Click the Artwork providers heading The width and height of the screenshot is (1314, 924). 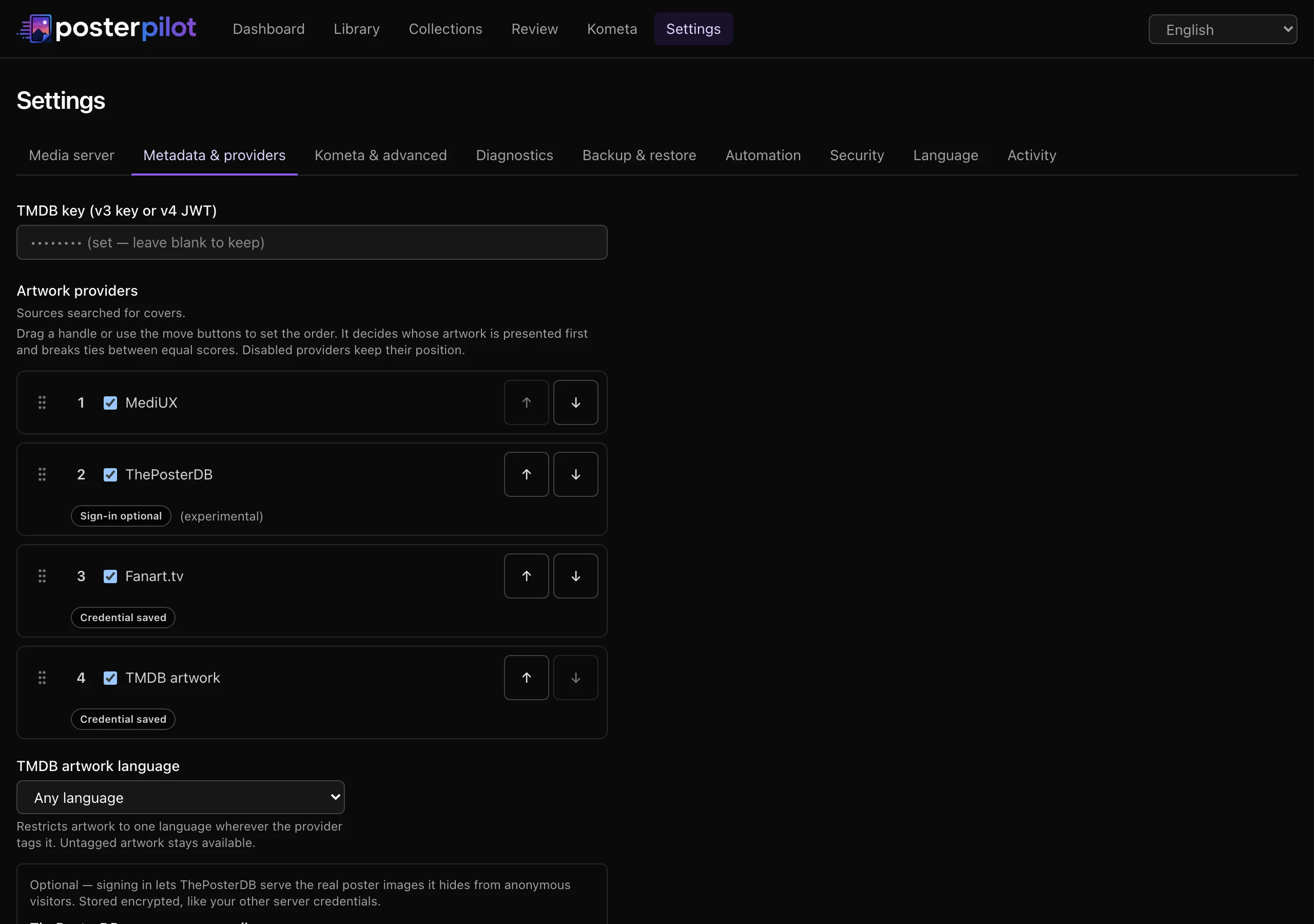78,291
